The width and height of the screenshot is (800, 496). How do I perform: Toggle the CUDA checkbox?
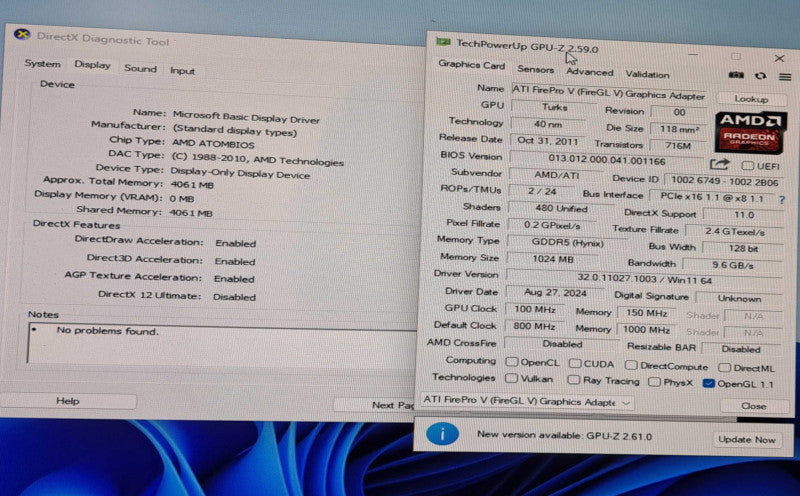[x=575, y=363]
